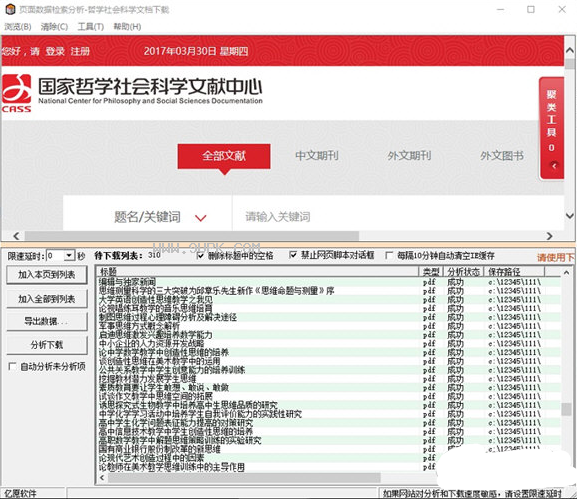Open the 帮助(H) menu
Viewport: 577px width, 501px height.
click(127, 27)
